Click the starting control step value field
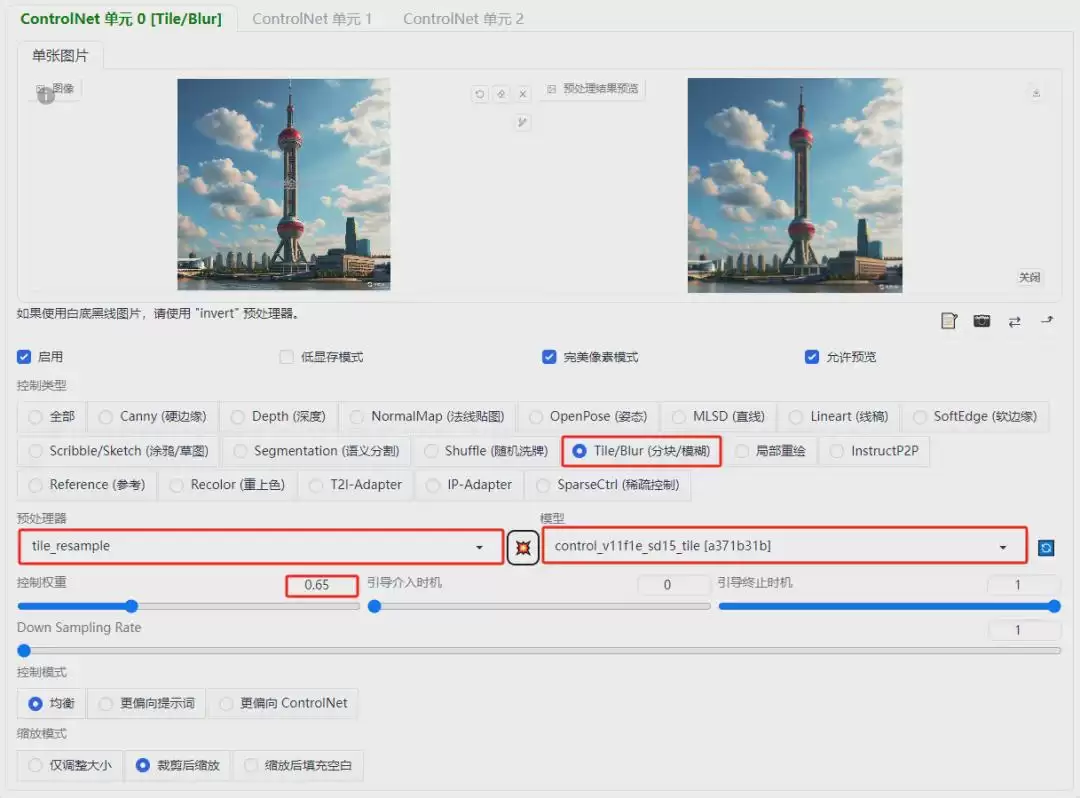 point(674,585)
